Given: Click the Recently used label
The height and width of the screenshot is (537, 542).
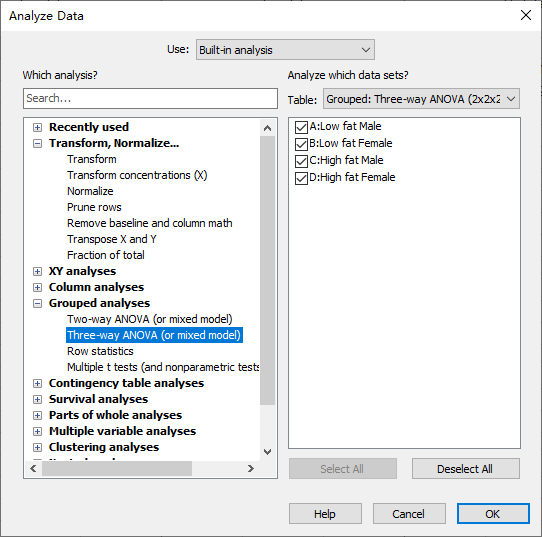Looking at the screenshot, I should pyautogui.click(x=89, y=127).
